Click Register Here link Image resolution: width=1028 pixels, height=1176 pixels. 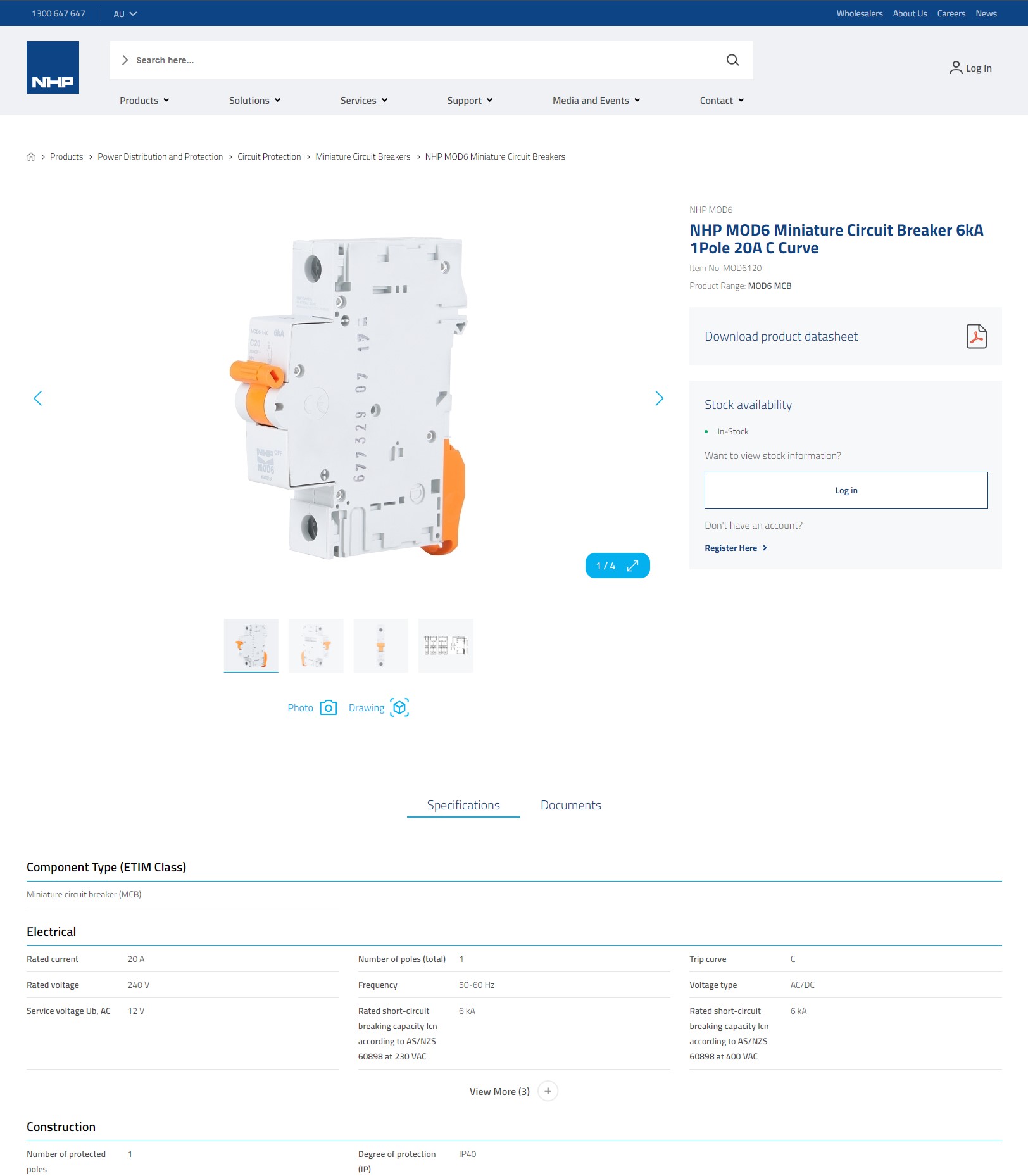[x=736, y=548]
